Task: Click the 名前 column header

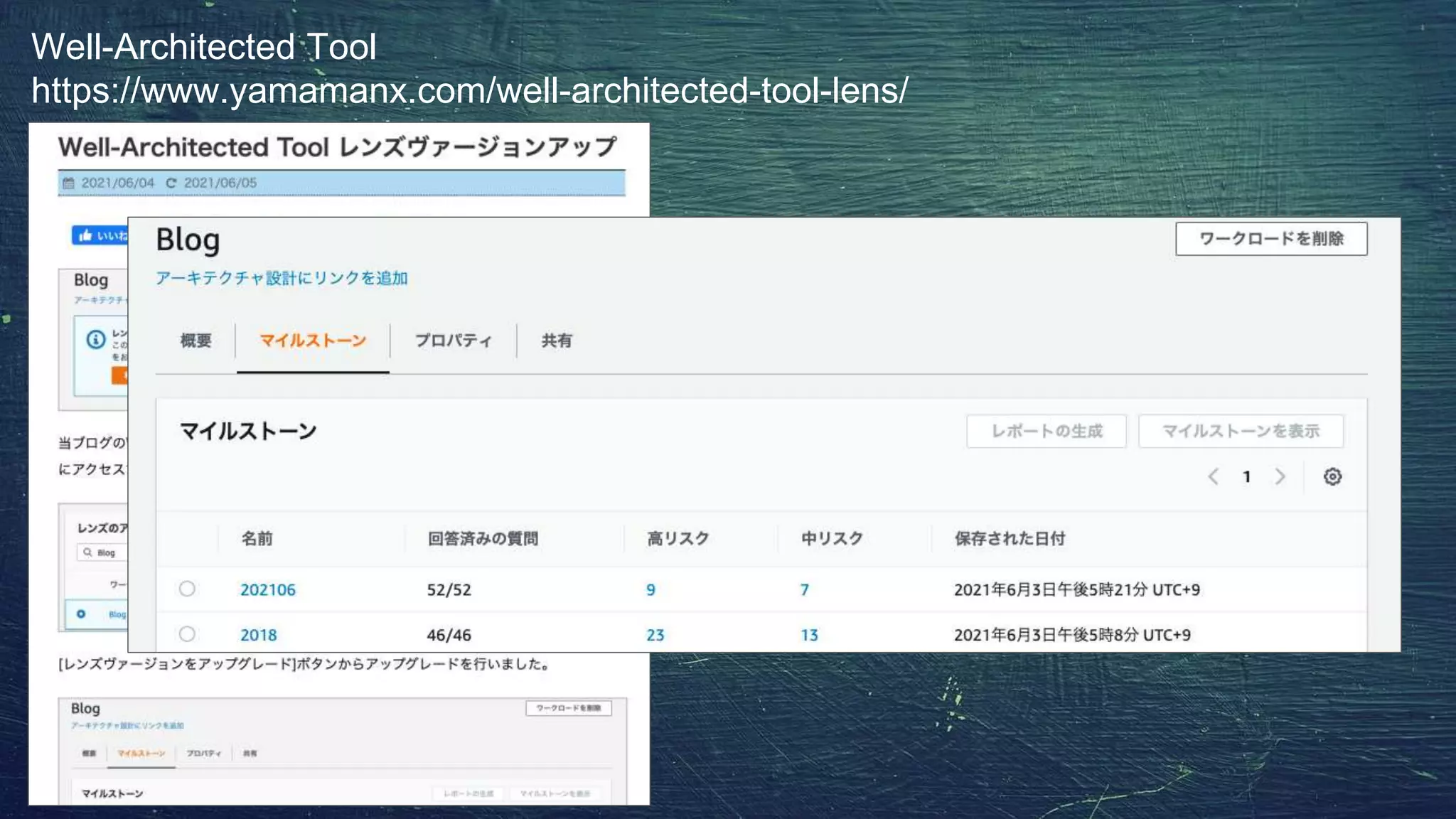Action: 257,538
